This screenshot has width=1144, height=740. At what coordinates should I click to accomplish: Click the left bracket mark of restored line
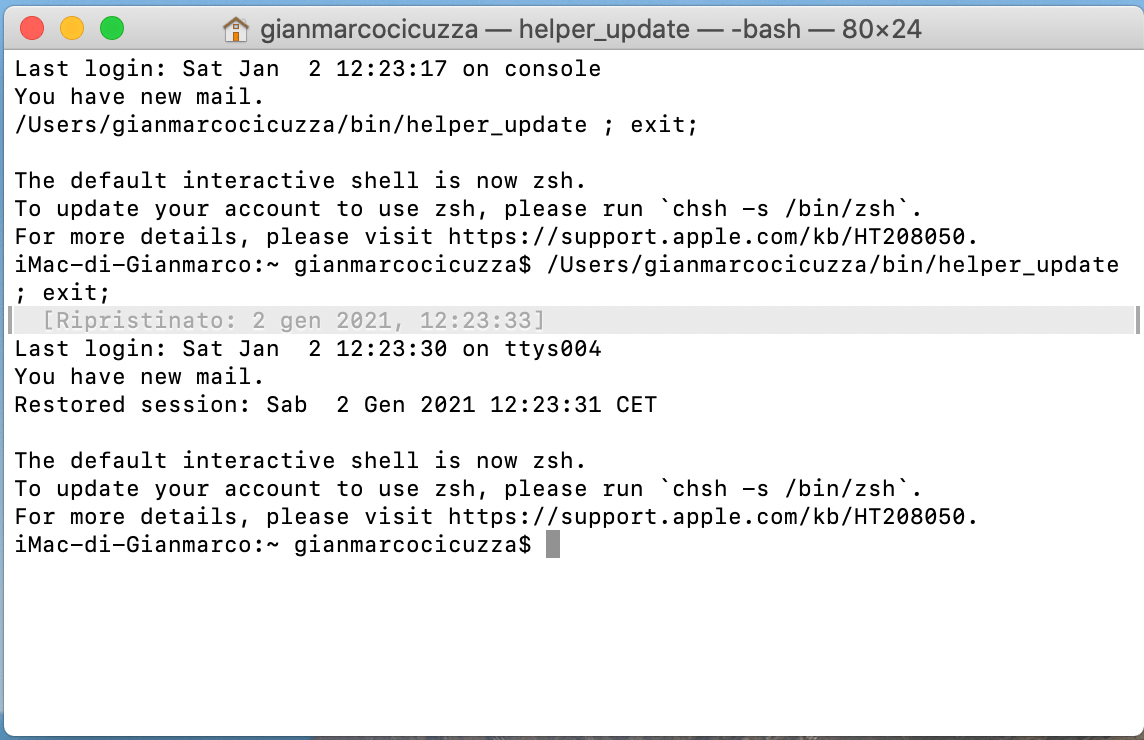tap(12, 321)
